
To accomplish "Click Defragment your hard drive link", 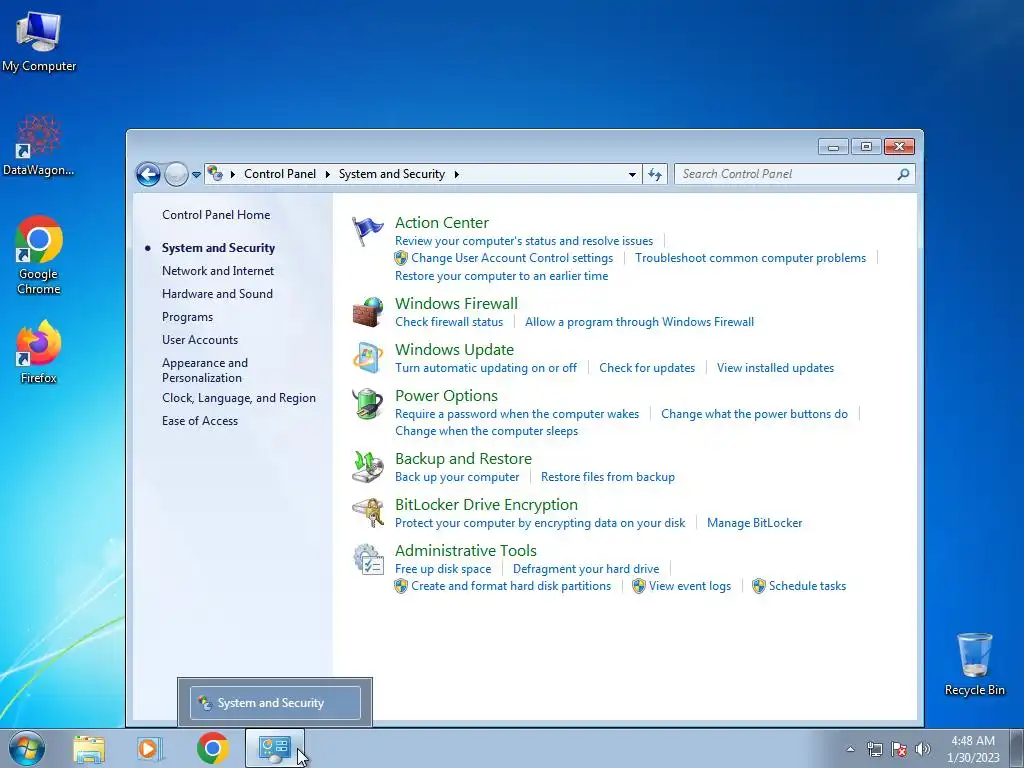I will [x=586, y=569].
